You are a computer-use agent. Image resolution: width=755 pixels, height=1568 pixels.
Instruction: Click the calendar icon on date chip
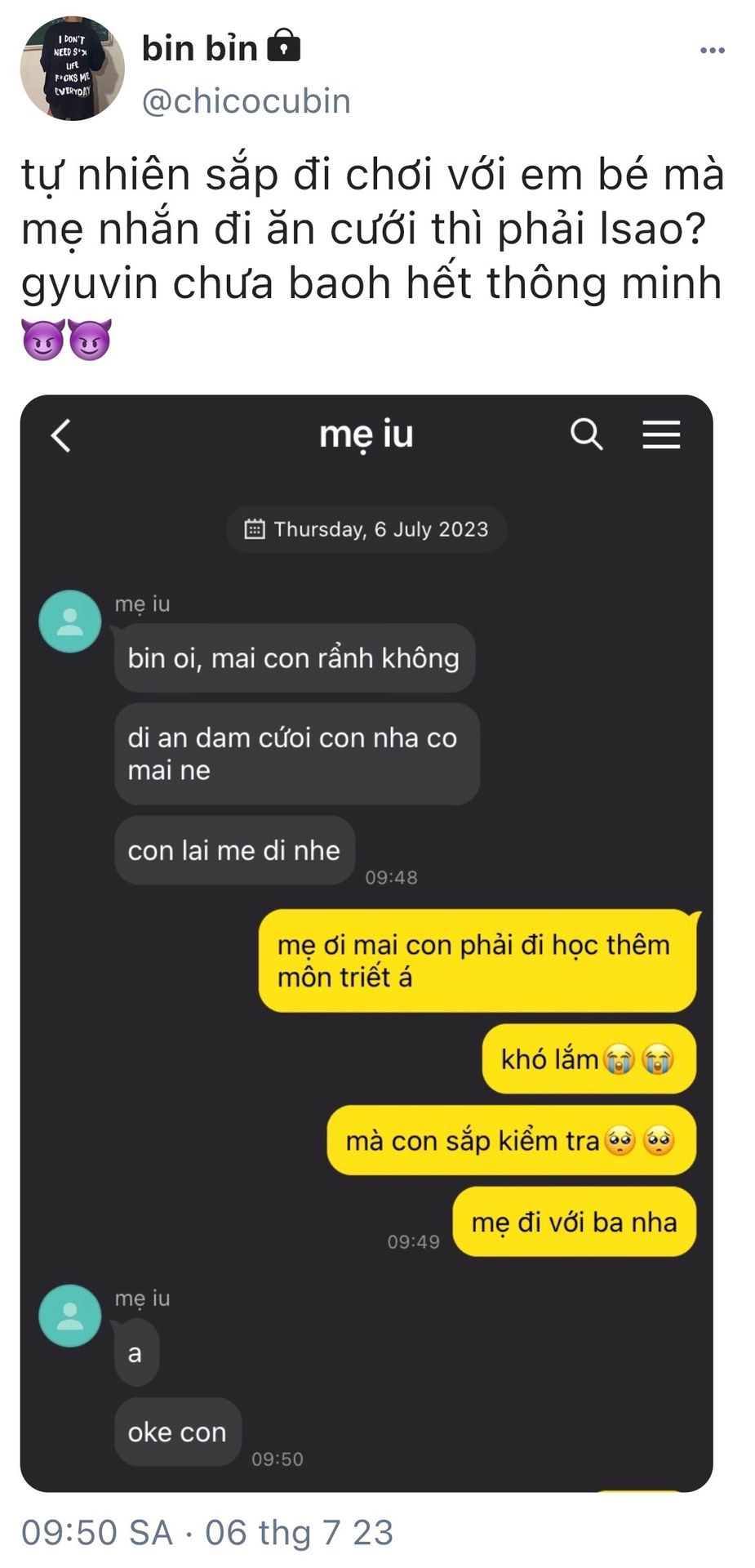[x=255, y=529]
